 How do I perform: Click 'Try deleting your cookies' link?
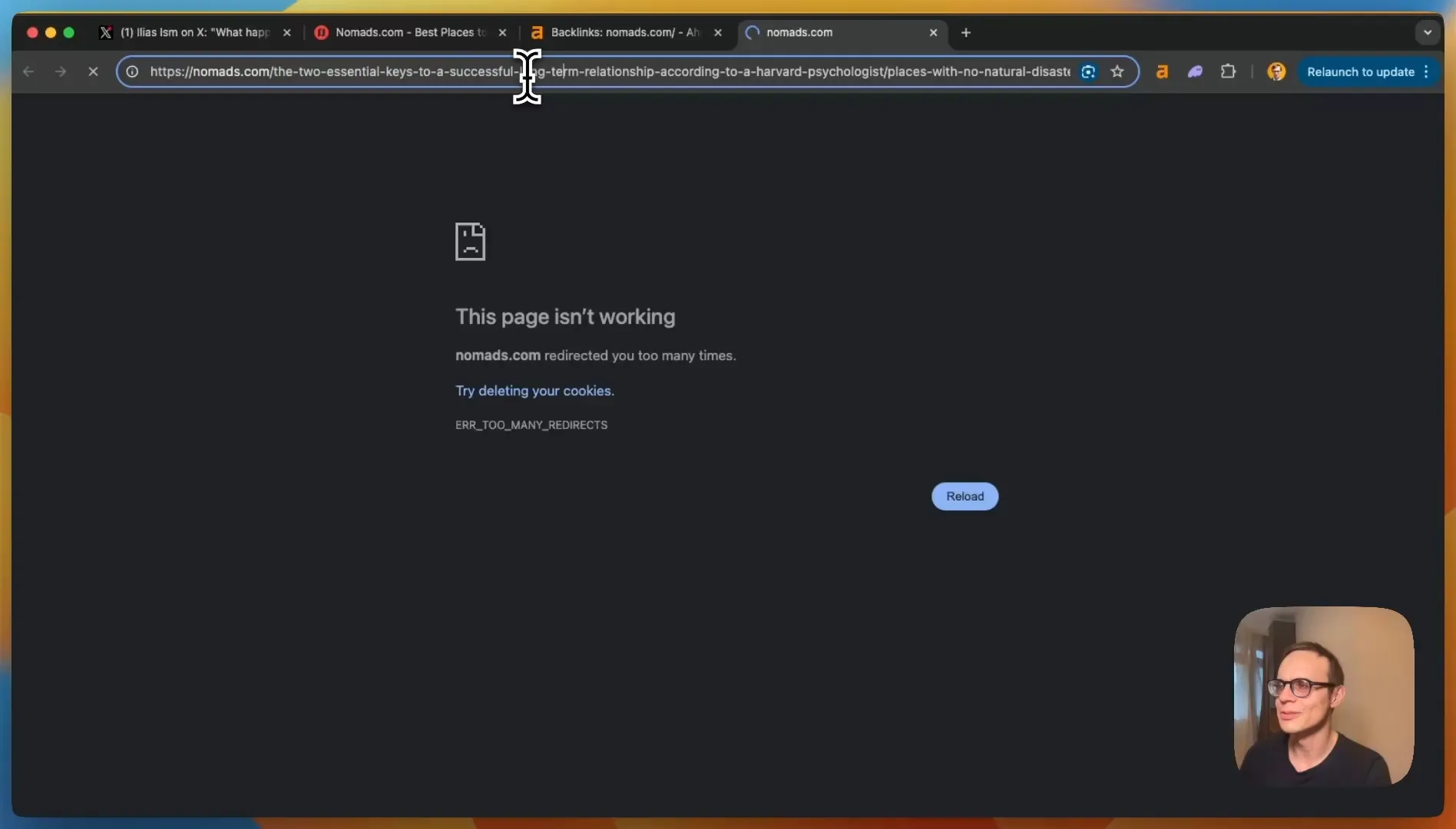point(534,391)
